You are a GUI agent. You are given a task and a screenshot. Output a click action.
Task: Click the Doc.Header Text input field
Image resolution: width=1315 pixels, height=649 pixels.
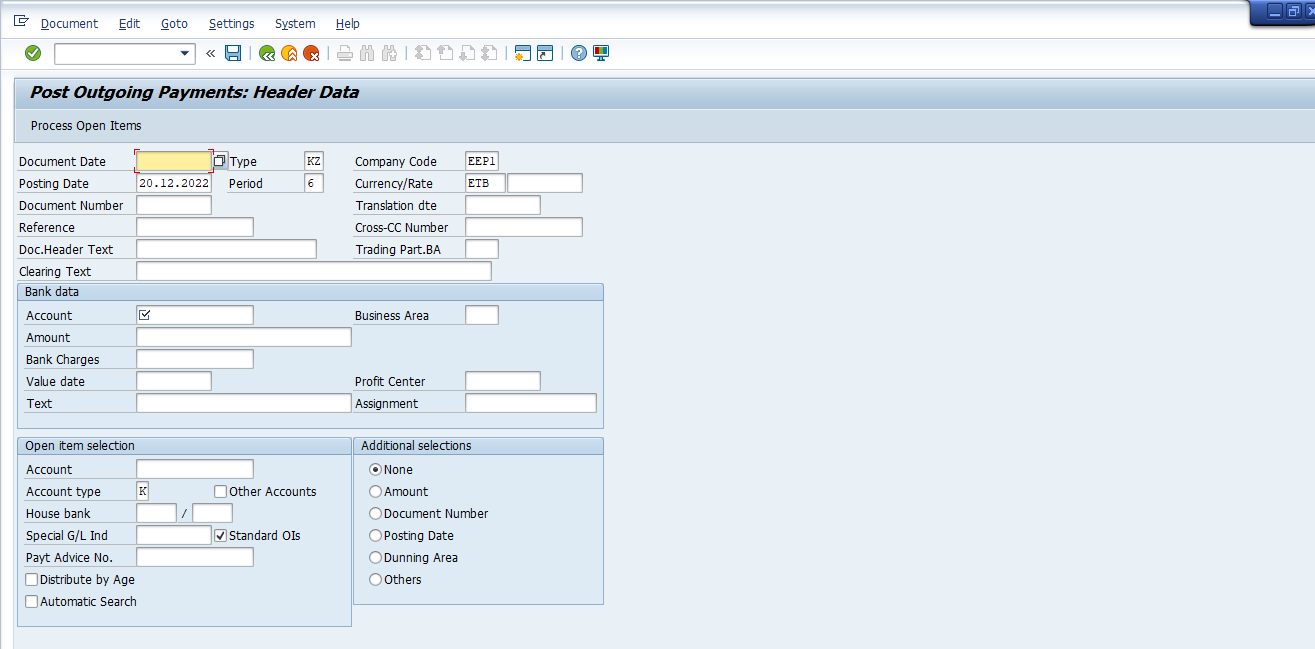pos(226,249)
